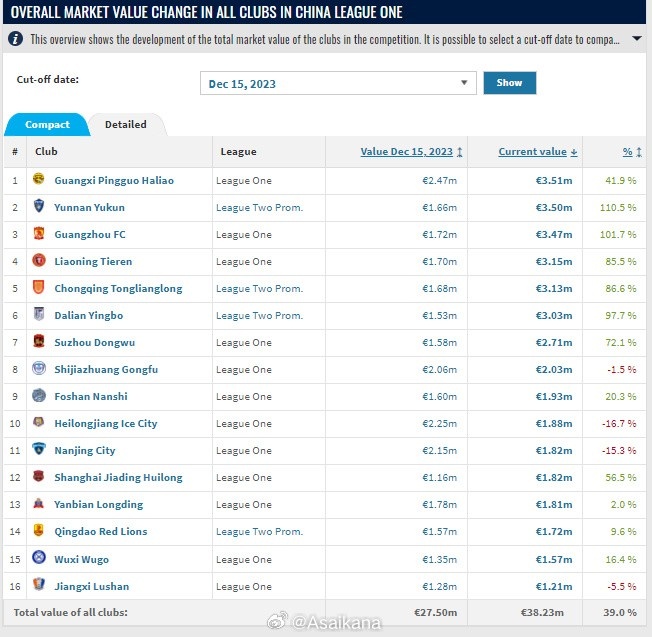The height and width of the screenshot is (637, 652).
Task: Select the Compact tab
Action: click(x=46, y=125)
